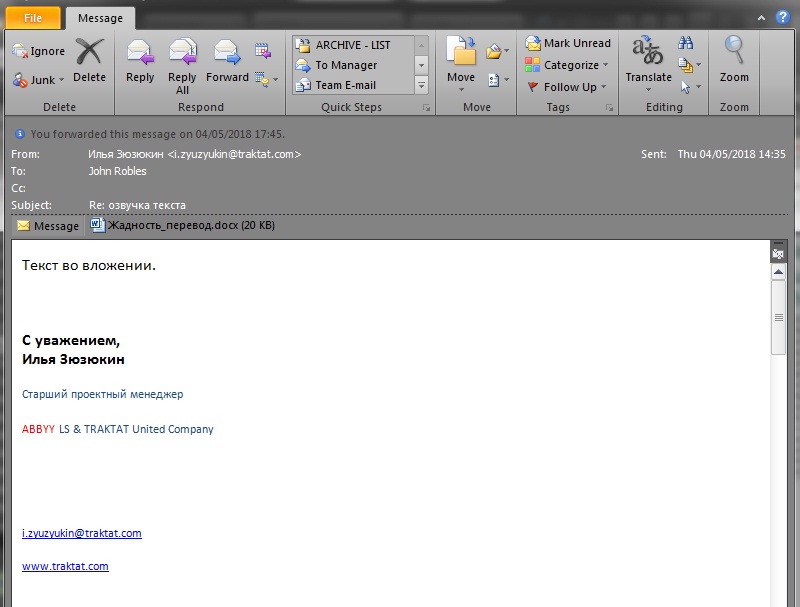Click the Find binoculars icon
The width and height of the screenshot is (800, 607).
tap(686, 44)
